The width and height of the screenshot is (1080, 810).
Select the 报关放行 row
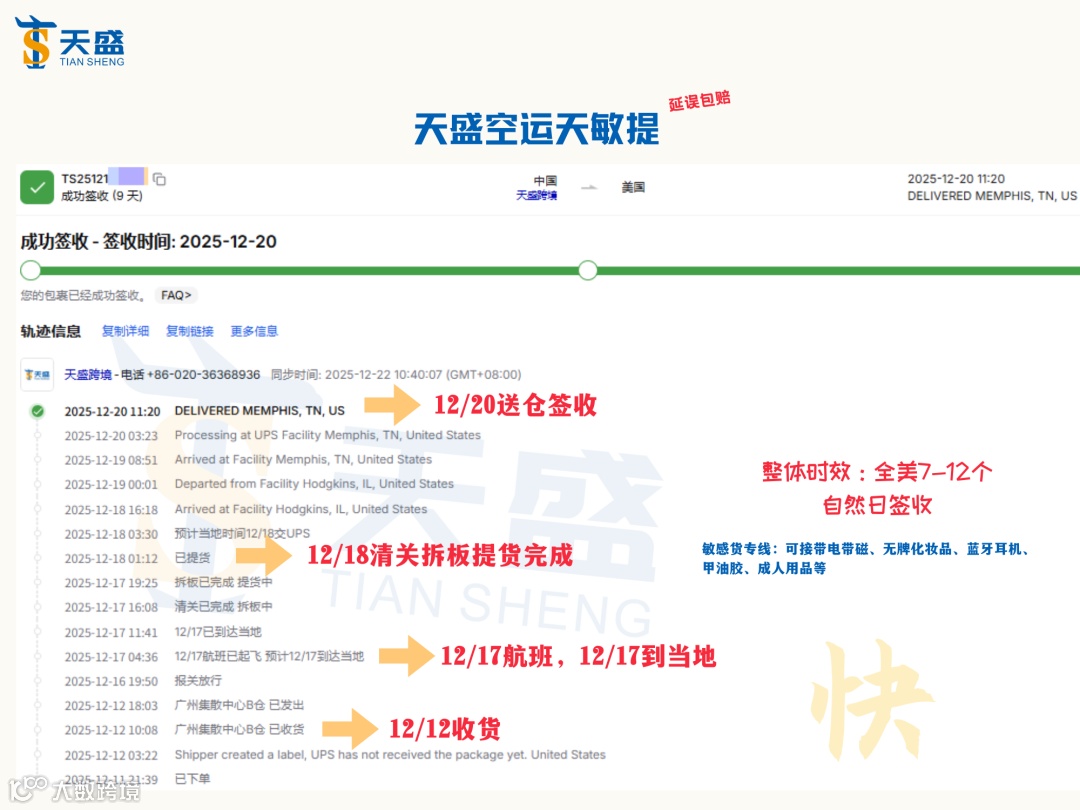(x=143, y=681)
